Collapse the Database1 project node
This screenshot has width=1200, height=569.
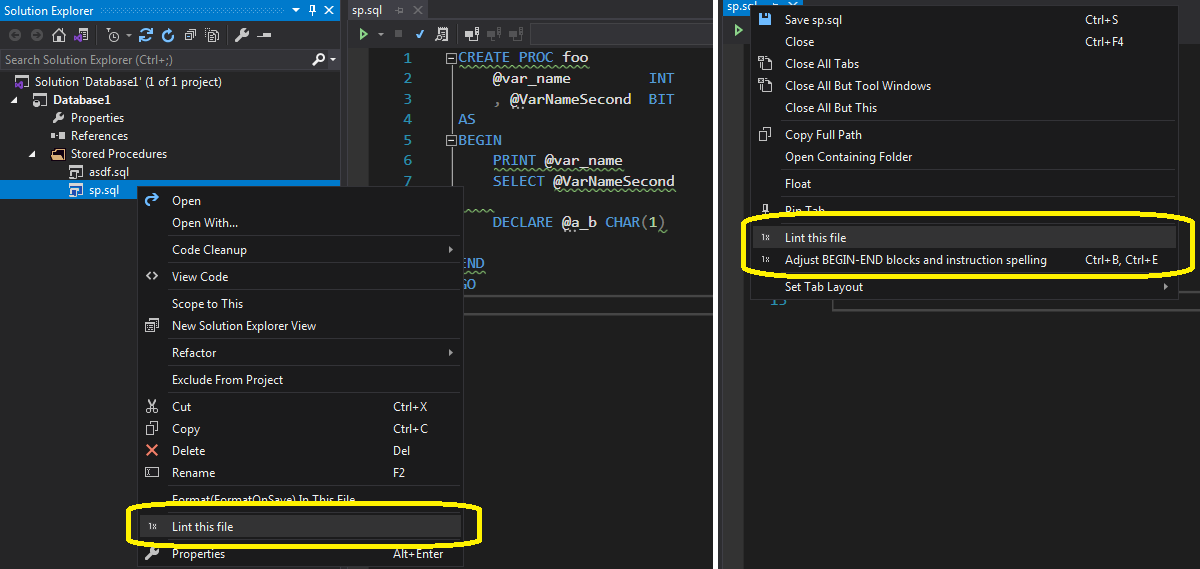[16, 100]
